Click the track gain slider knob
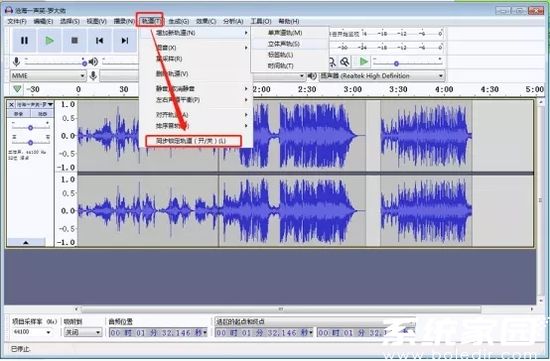 click(31, 128)
